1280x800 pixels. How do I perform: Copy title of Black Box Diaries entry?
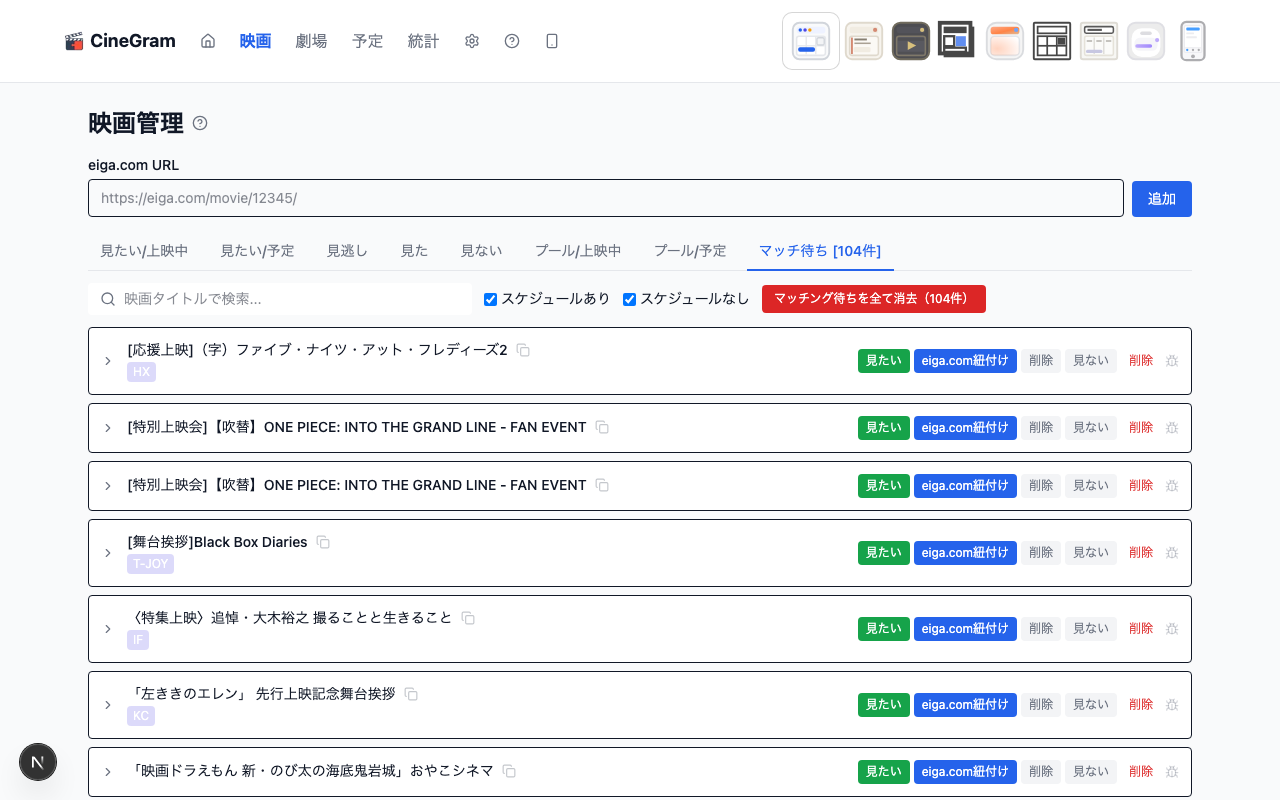tap(323, 542)
